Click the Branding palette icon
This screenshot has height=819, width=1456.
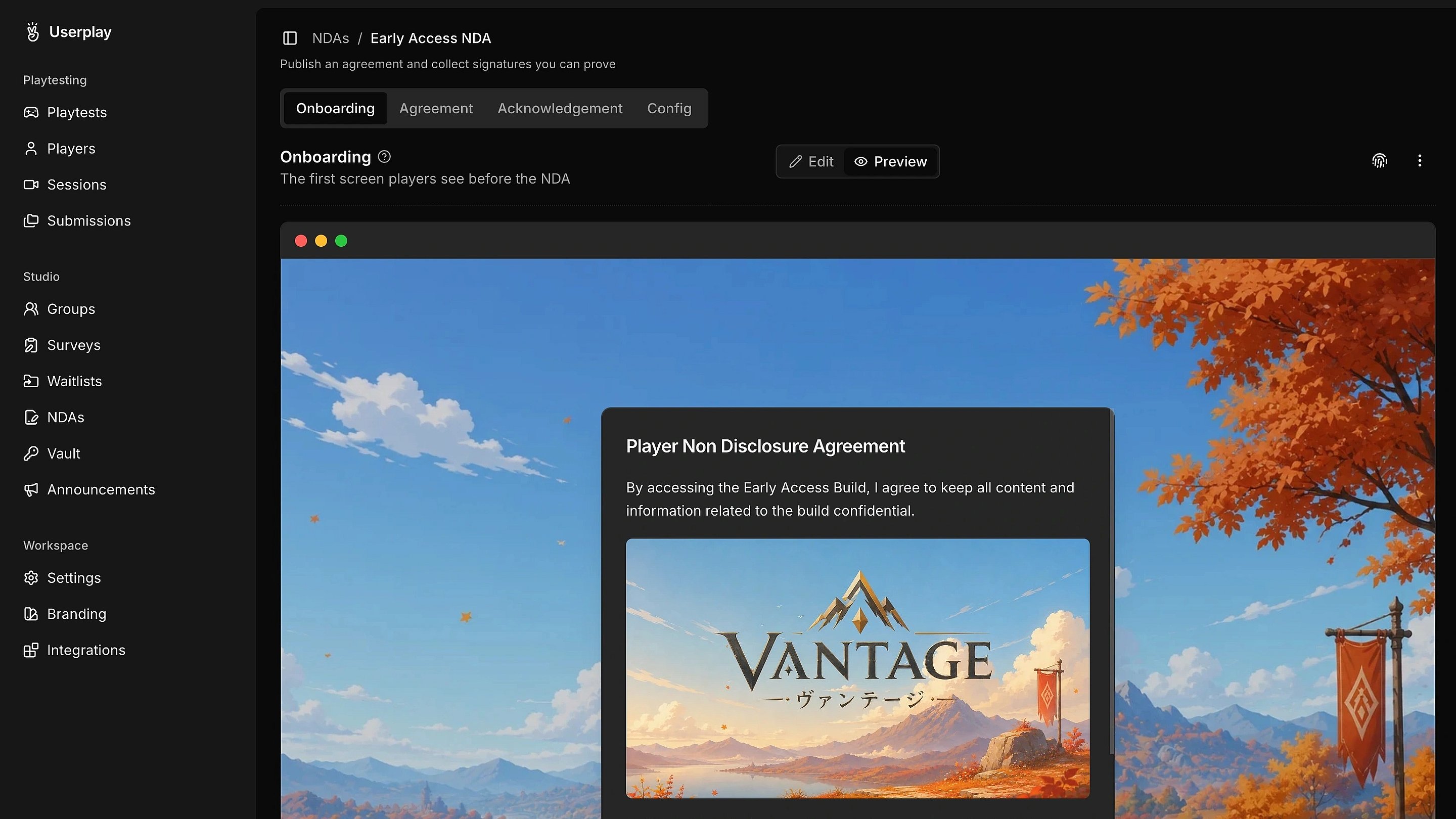[x=31, y=614]
